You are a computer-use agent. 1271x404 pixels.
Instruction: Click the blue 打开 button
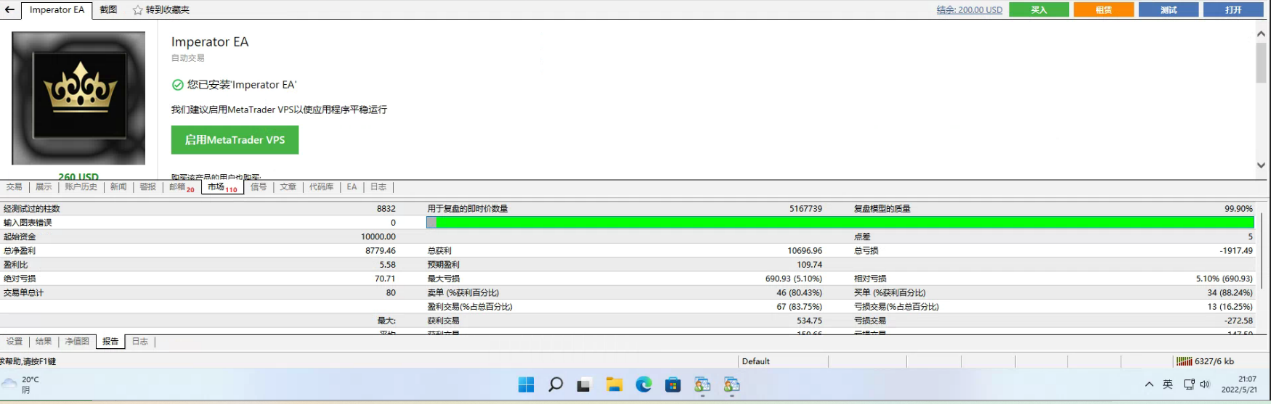point(1233,10)
